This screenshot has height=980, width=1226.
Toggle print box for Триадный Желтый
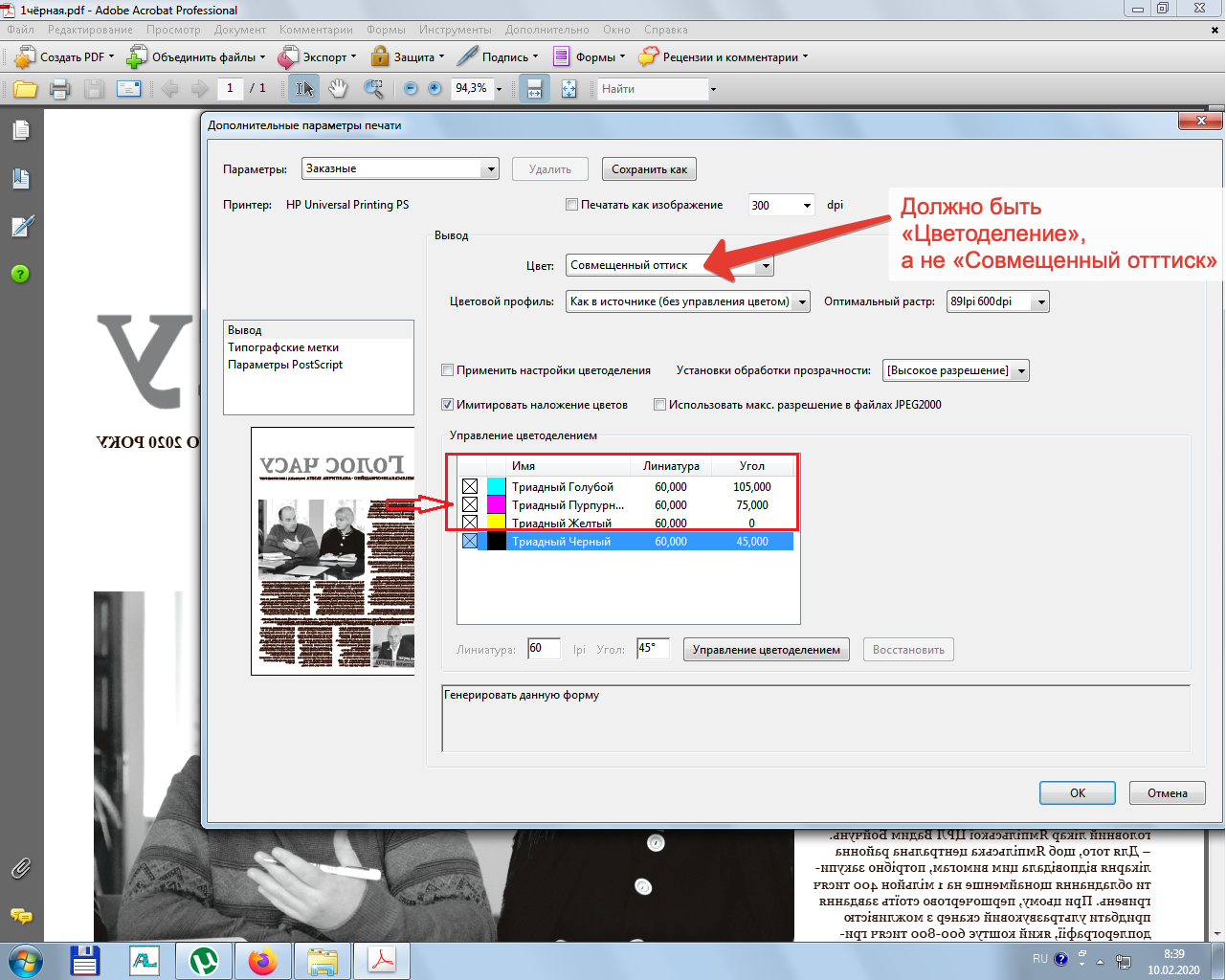pos(470,523)
